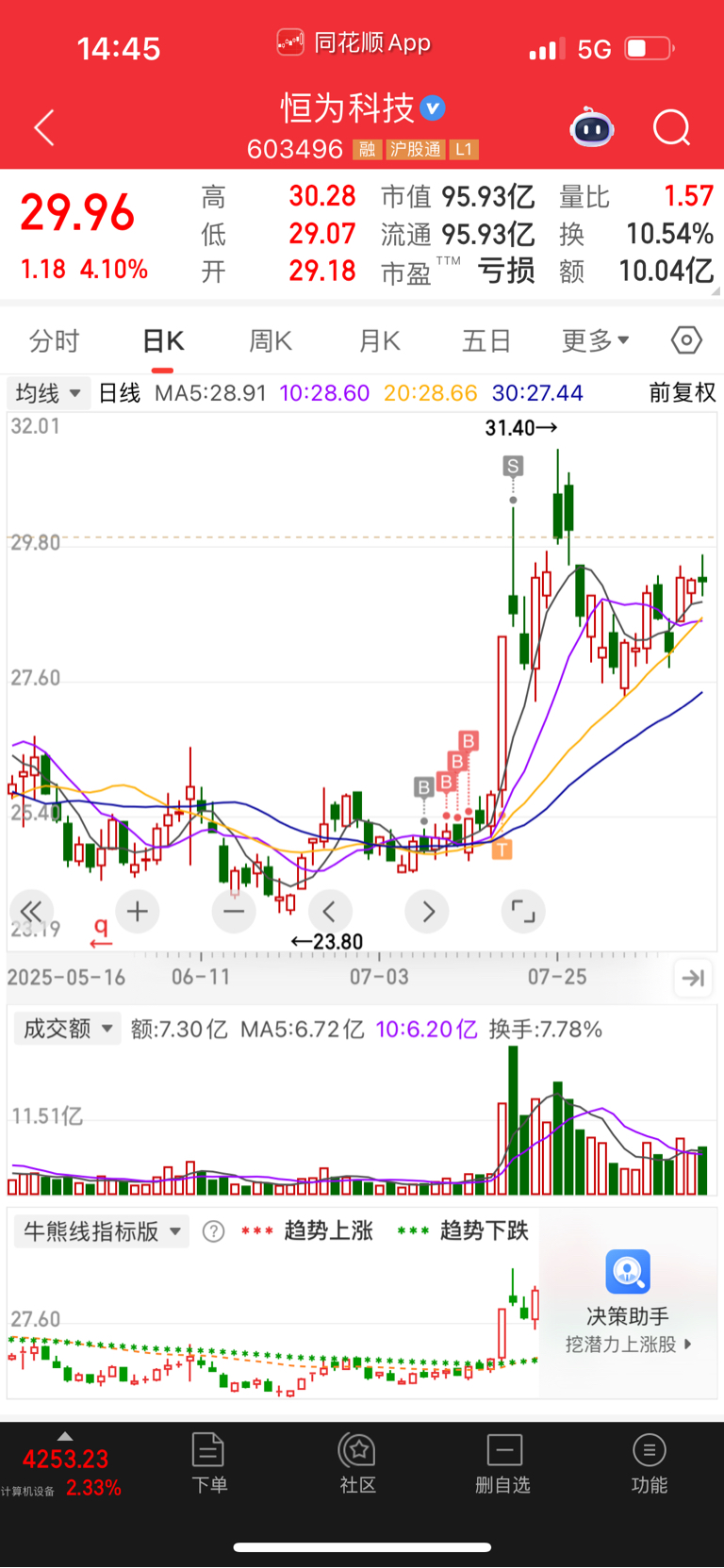724x1568 pixels.
Task: Open 下单 order icon
Action: click(208, 1463)
